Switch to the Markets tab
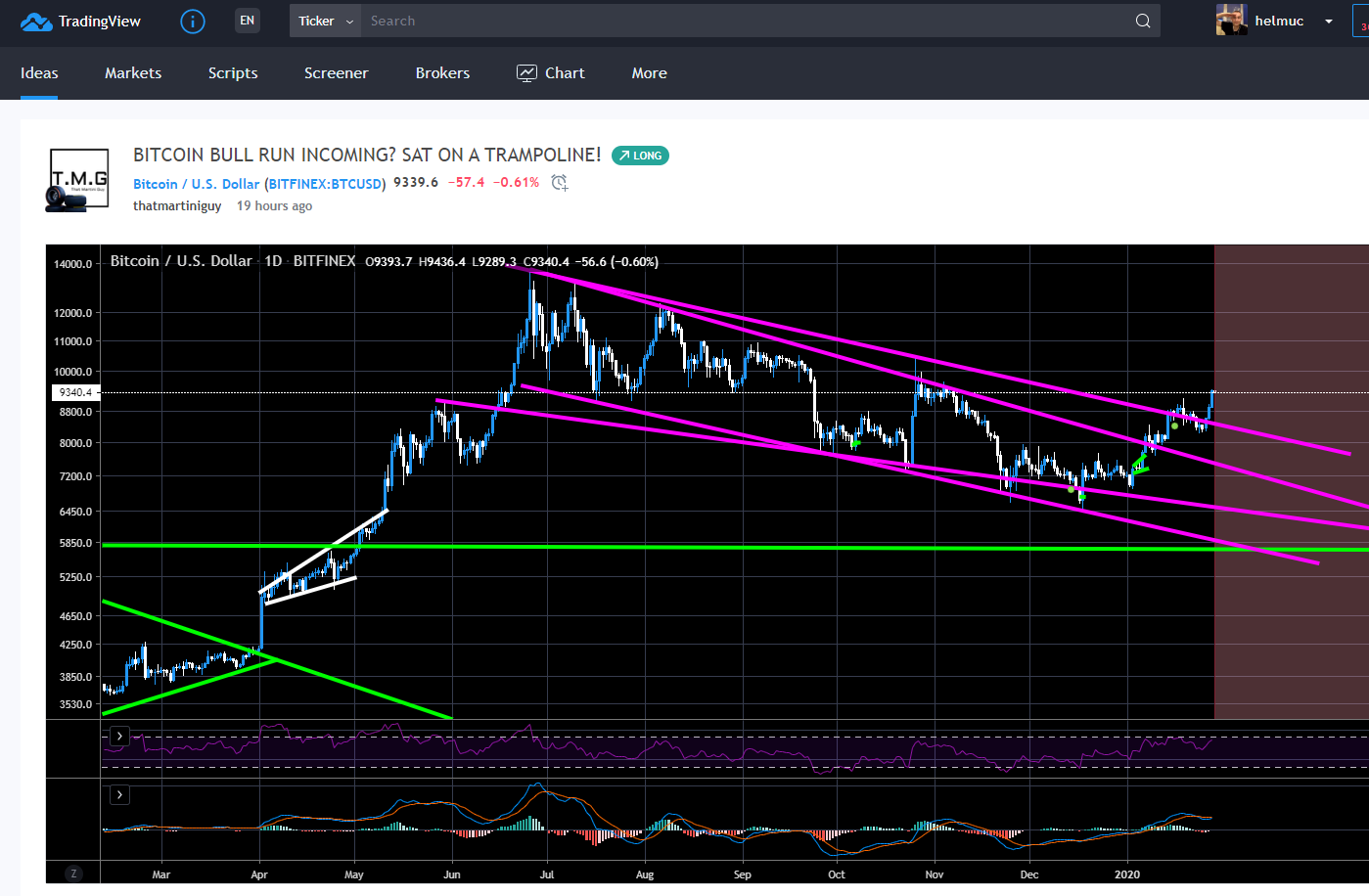Screen dimensions: 1369x896 click(x=133, y=73)
